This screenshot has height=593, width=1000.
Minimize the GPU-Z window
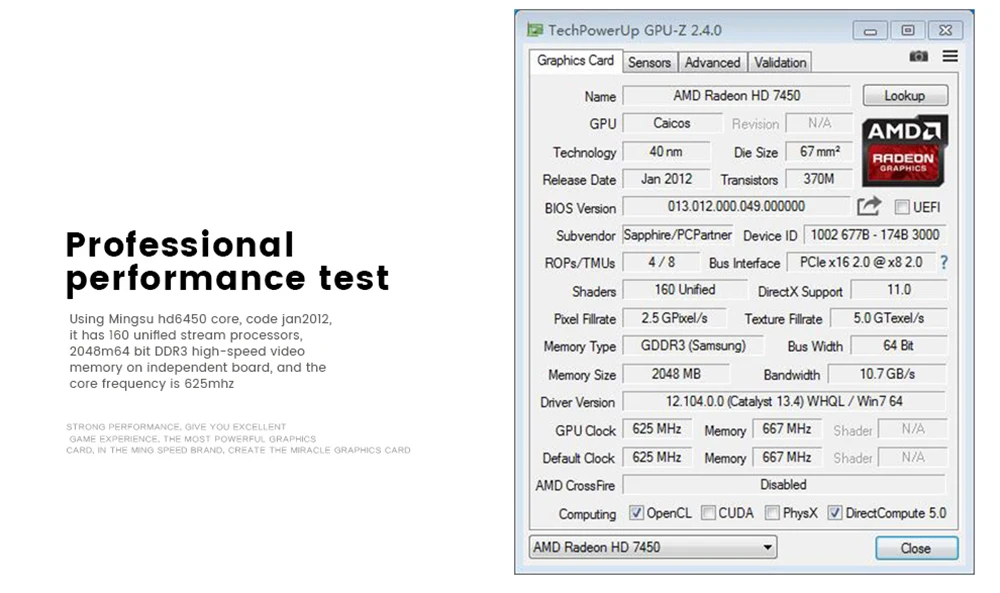[870, 30]
